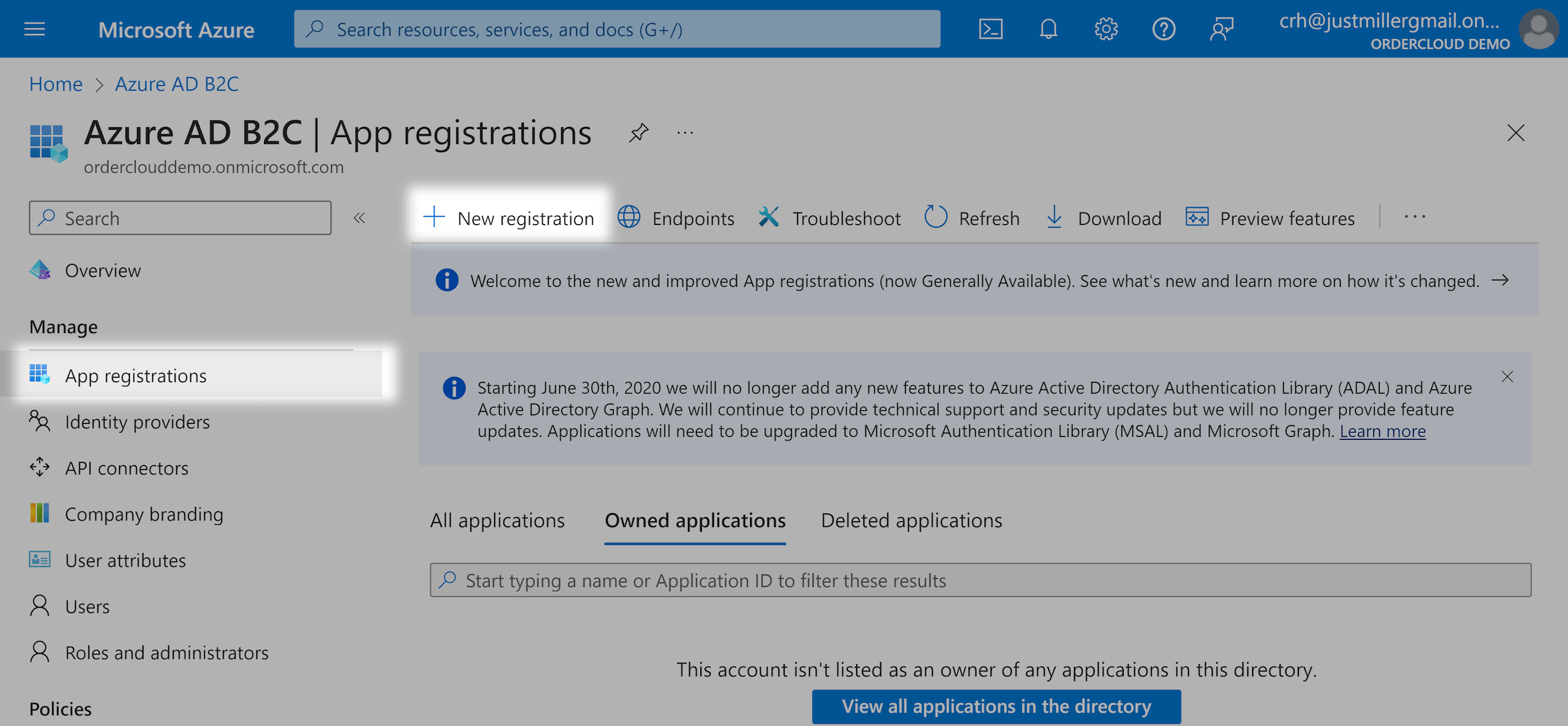Open User attributes
This screenshot has width=1568, height=726.
click(125, 560)
